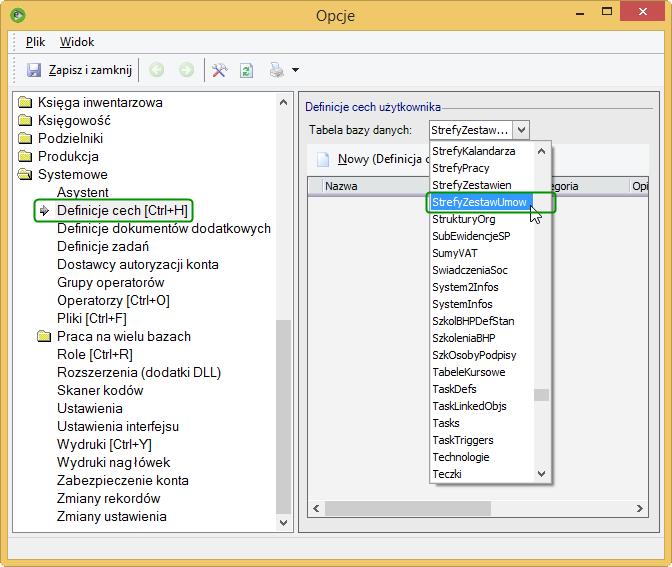Select Definicje dokumentów dodatkowych
This screenshot has width=672, height=567.
[x=164, y=228]
